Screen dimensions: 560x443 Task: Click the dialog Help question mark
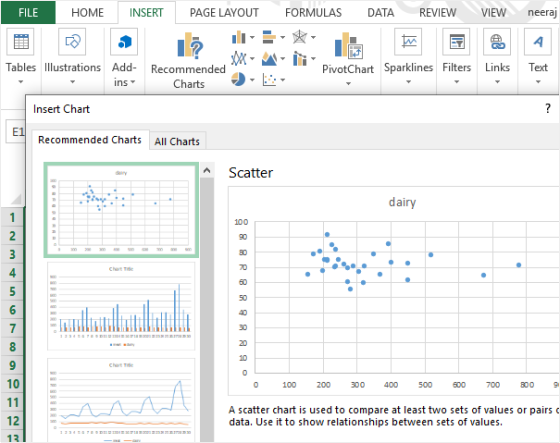click(x=548, y=109)
